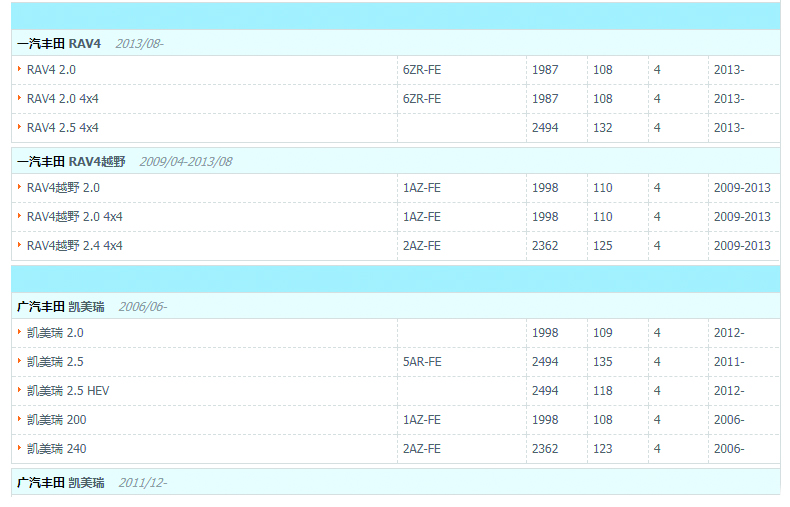Click power value 125 in RAV4越野 2.4 4x4 row
Screen dimensions: 790x507
pos(603,246)
